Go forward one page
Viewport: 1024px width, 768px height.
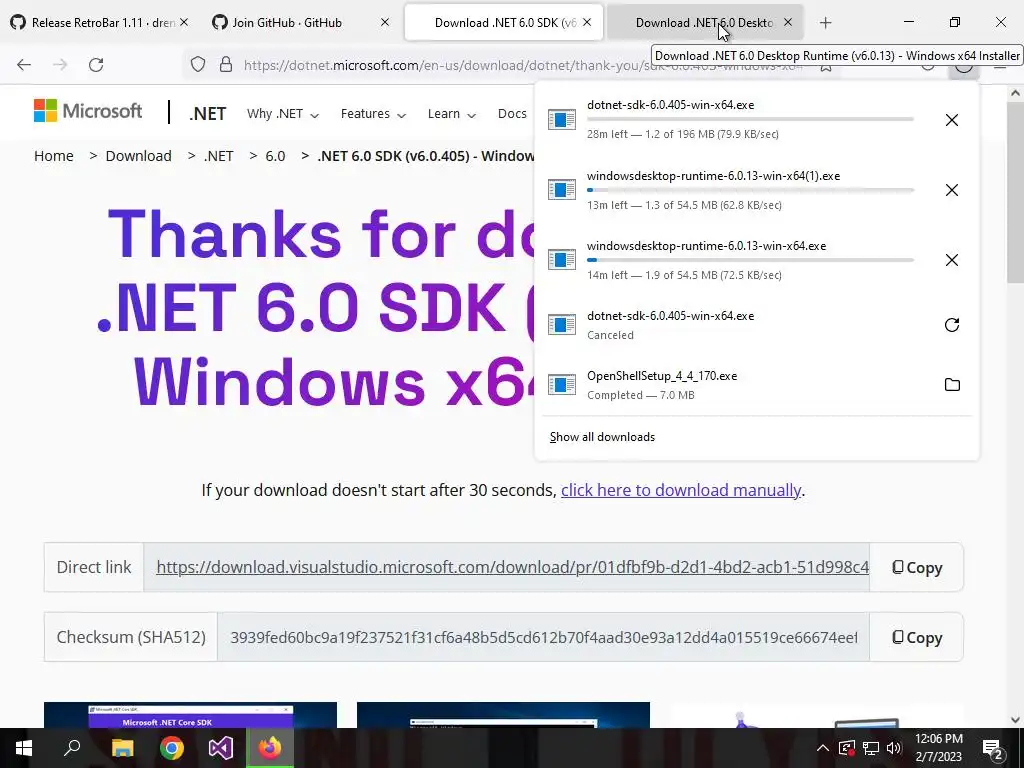(60, 65)
